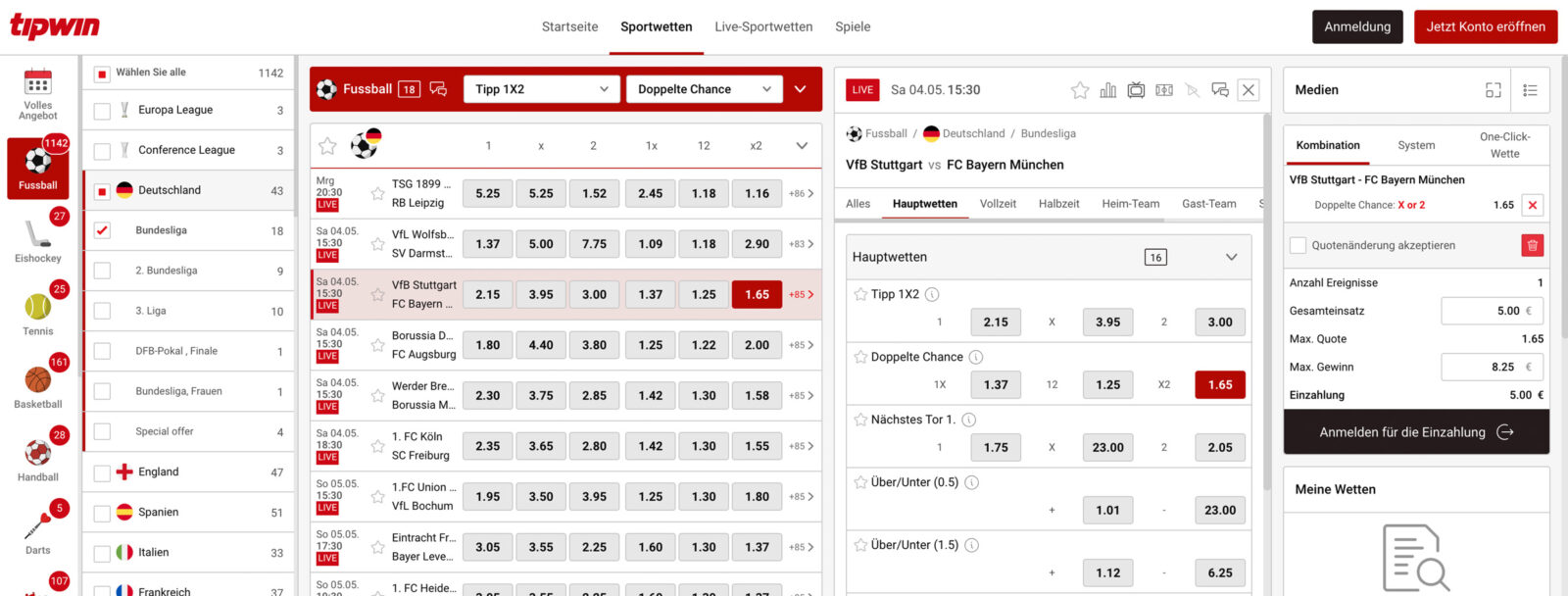This screenshot has height=596, width=1568.
Task: Check the 2. Bundesliga checkbox
Action: click(x=102, y=272)
